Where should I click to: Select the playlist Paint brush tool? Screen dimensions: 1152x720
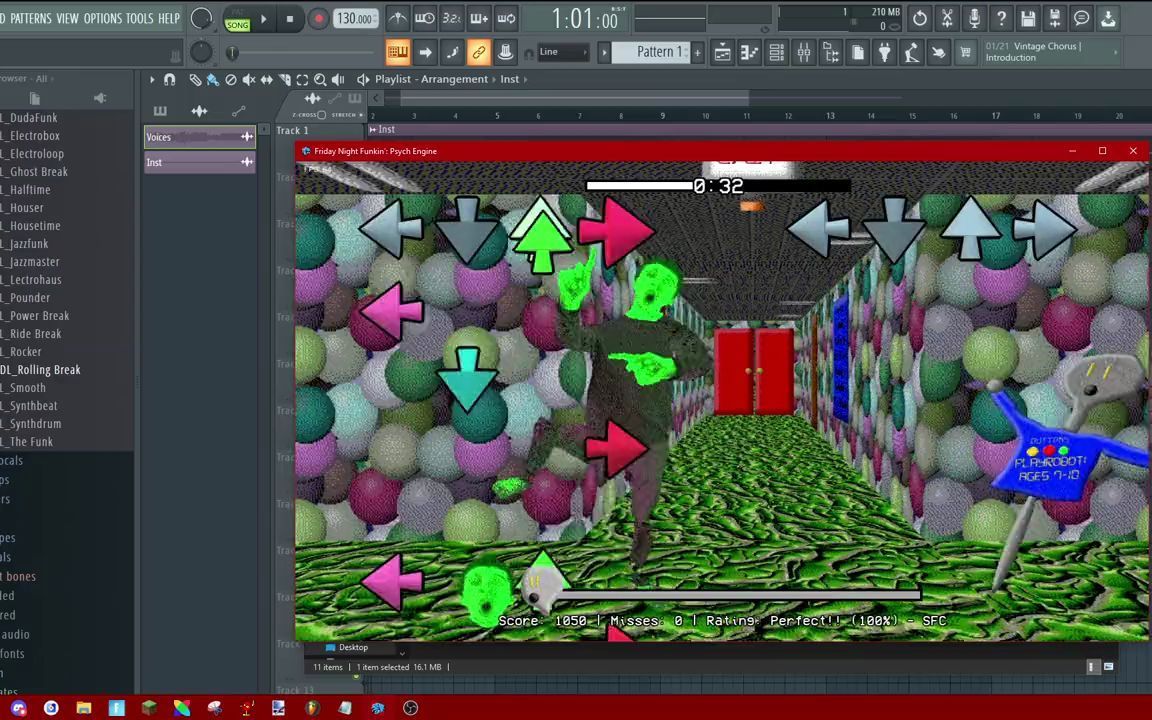click(213, 79)
